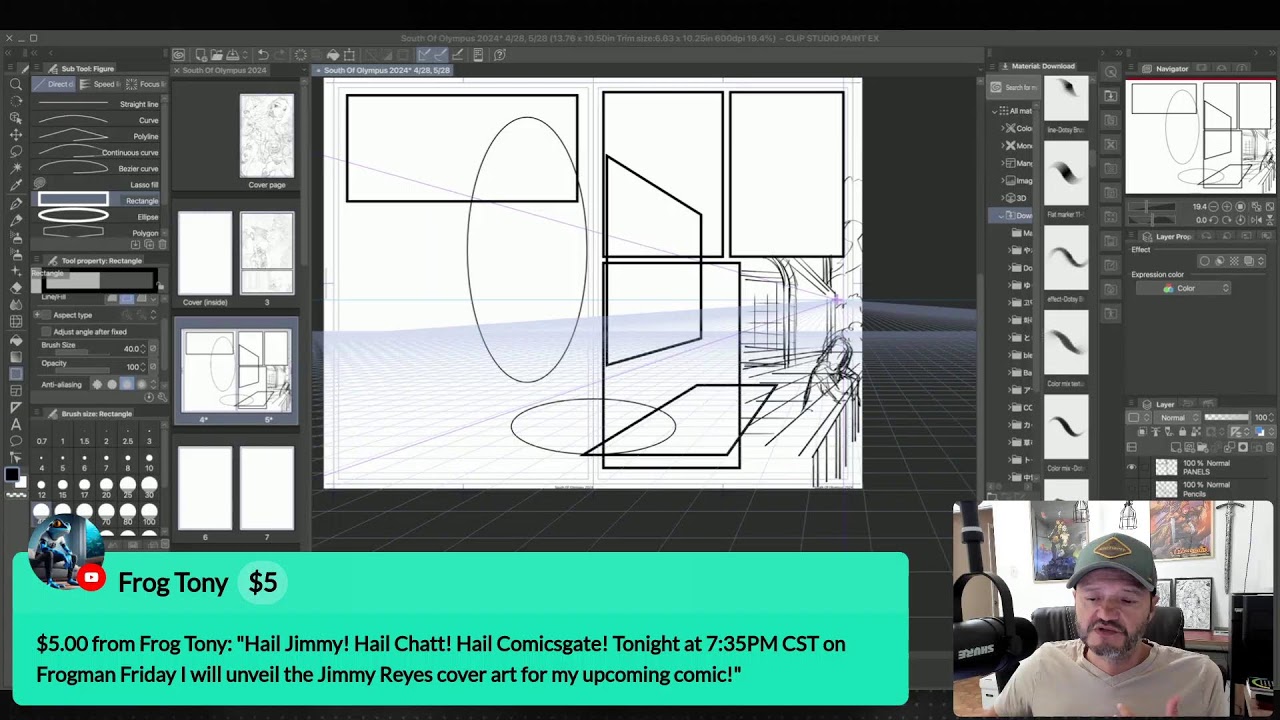Open tool property wrench settings icon

(162, 397)
